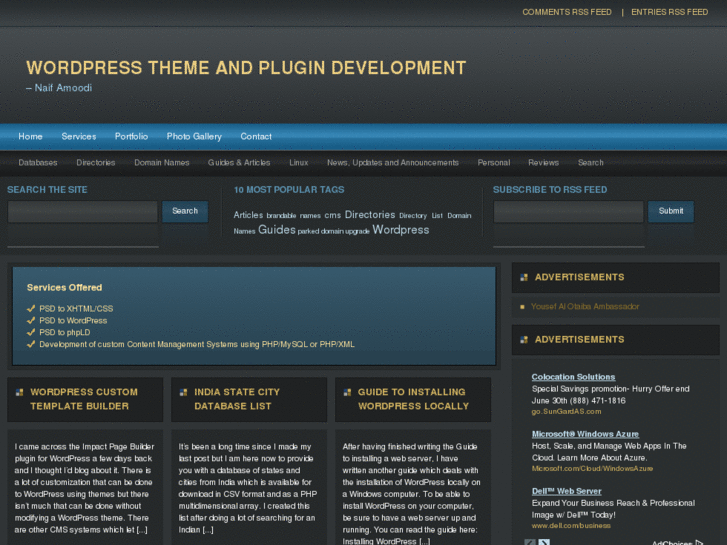Open the Portfolio menu item
Viewport: 727px width, 545px height.
[131, 136]
